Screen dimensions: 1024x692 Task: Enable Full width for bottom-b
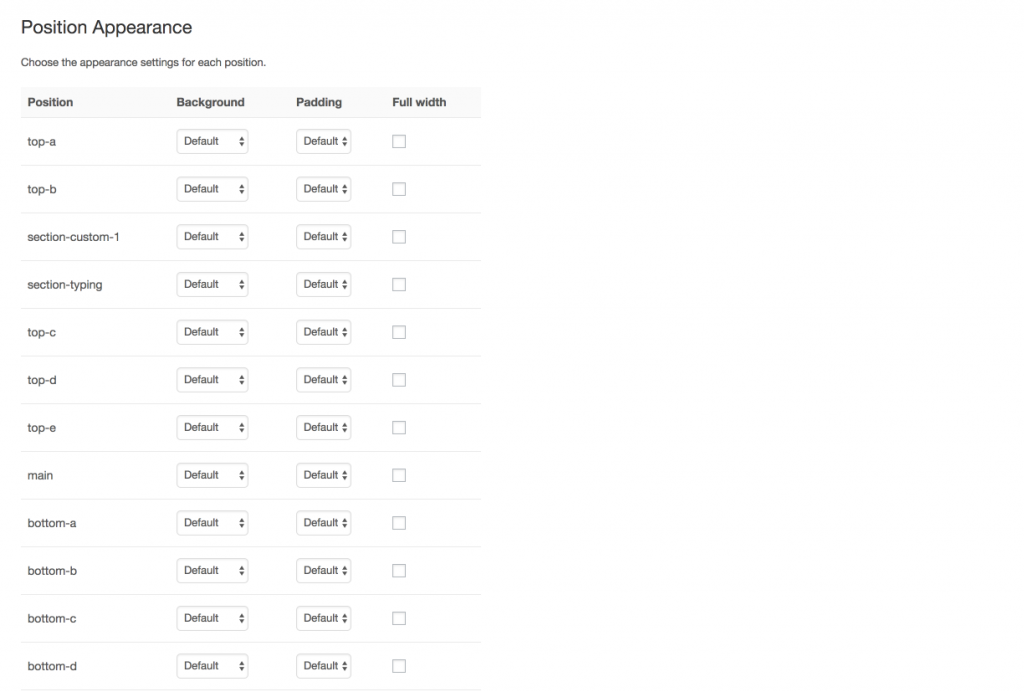pyautogui.click(x=399, y=570)
